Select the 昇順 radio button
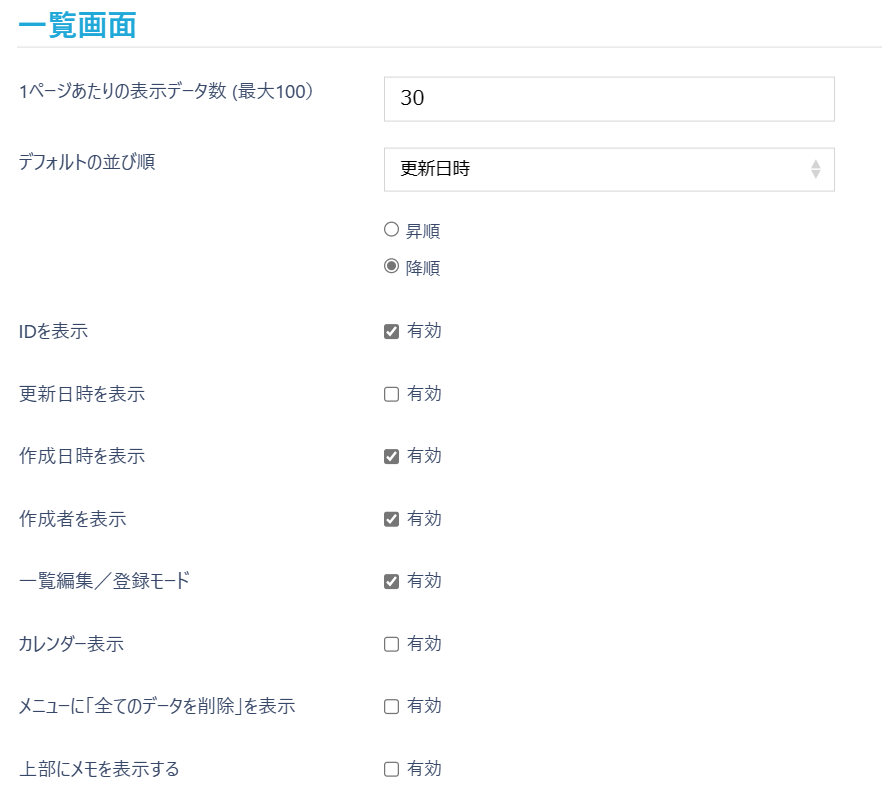Image resolution: width=882 pixels, height=807 pixels. pyautogui.click(x=392, y=230)
